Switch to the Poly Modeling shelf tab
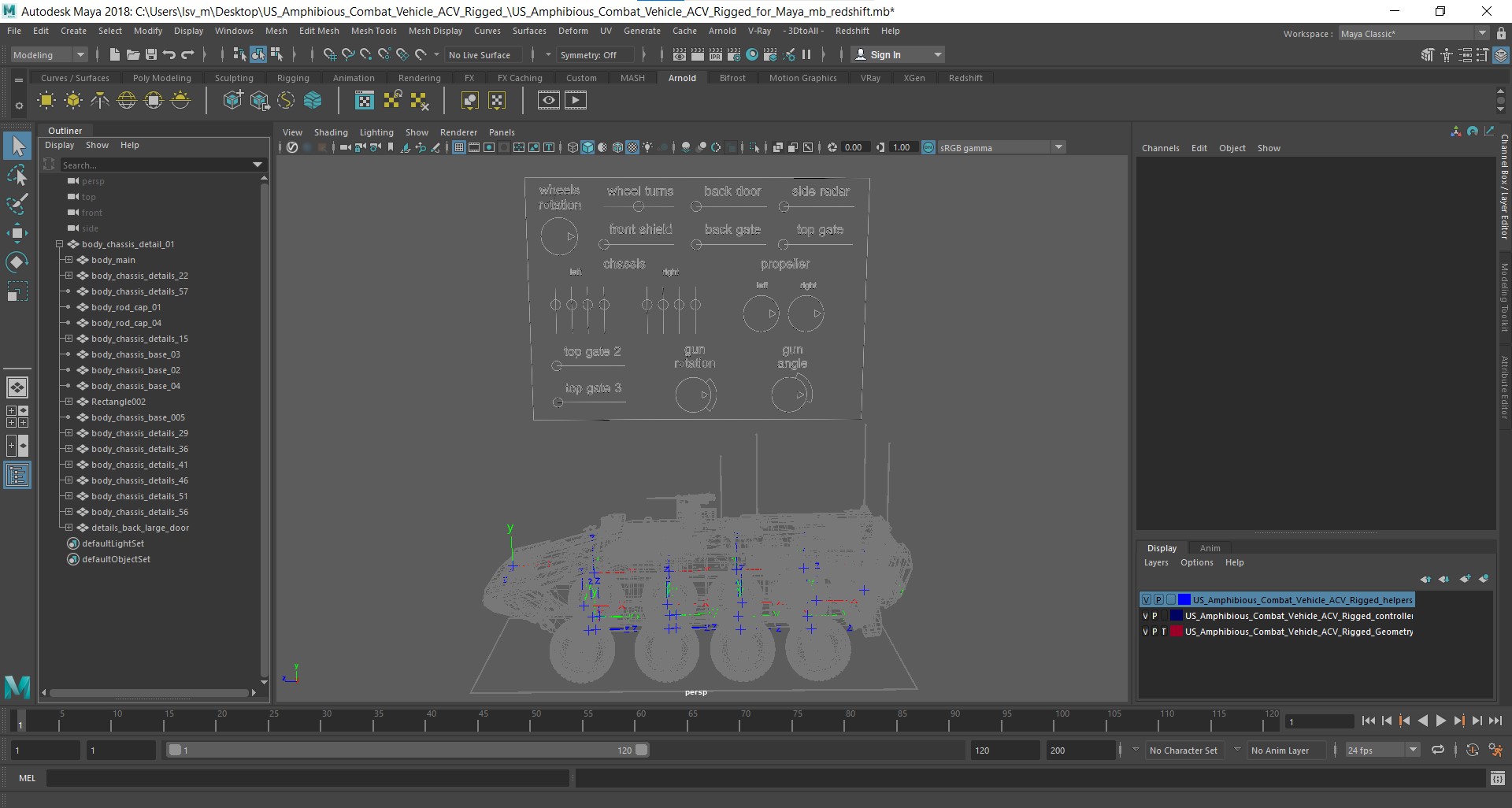The width and height of the screenshot is (1512, 808). pyautogui.click(x=161, y=78)
